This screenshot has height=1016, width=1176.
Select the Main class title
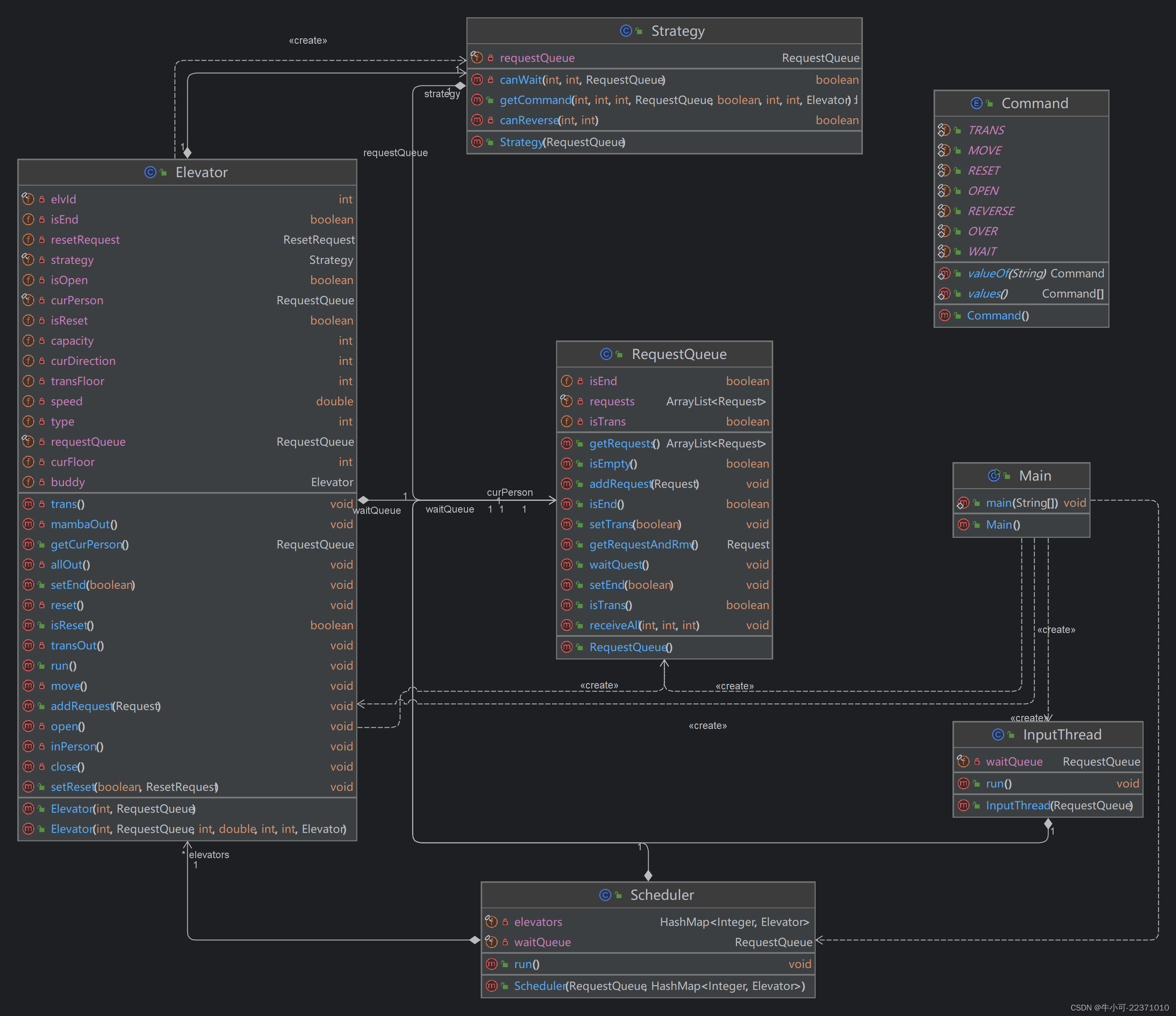click(x=1035, y=476)
